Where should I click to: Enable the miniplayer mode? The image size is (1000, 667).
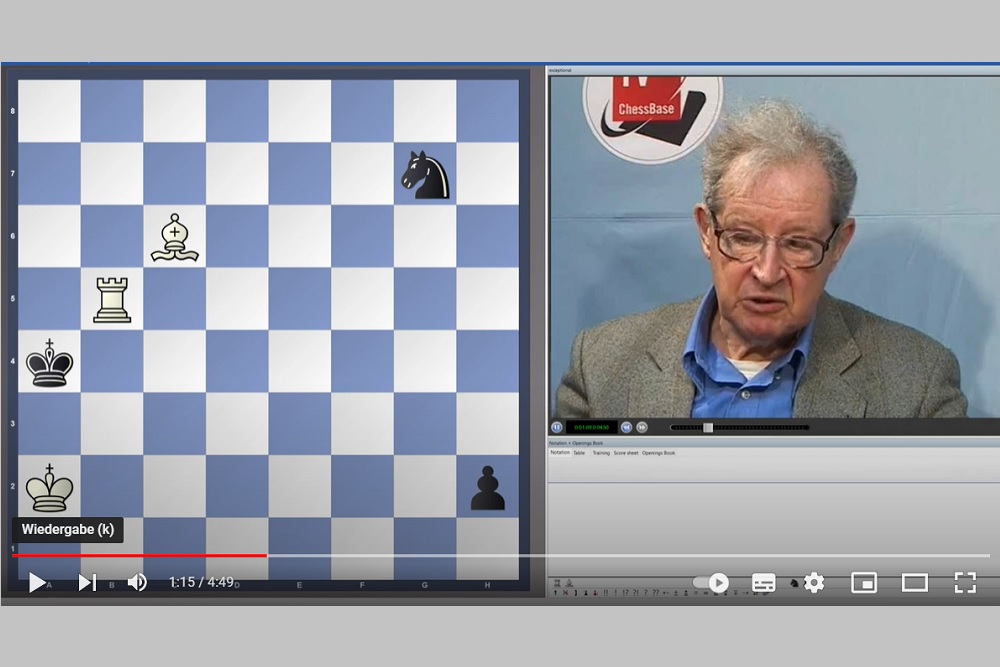pos(864,582)
